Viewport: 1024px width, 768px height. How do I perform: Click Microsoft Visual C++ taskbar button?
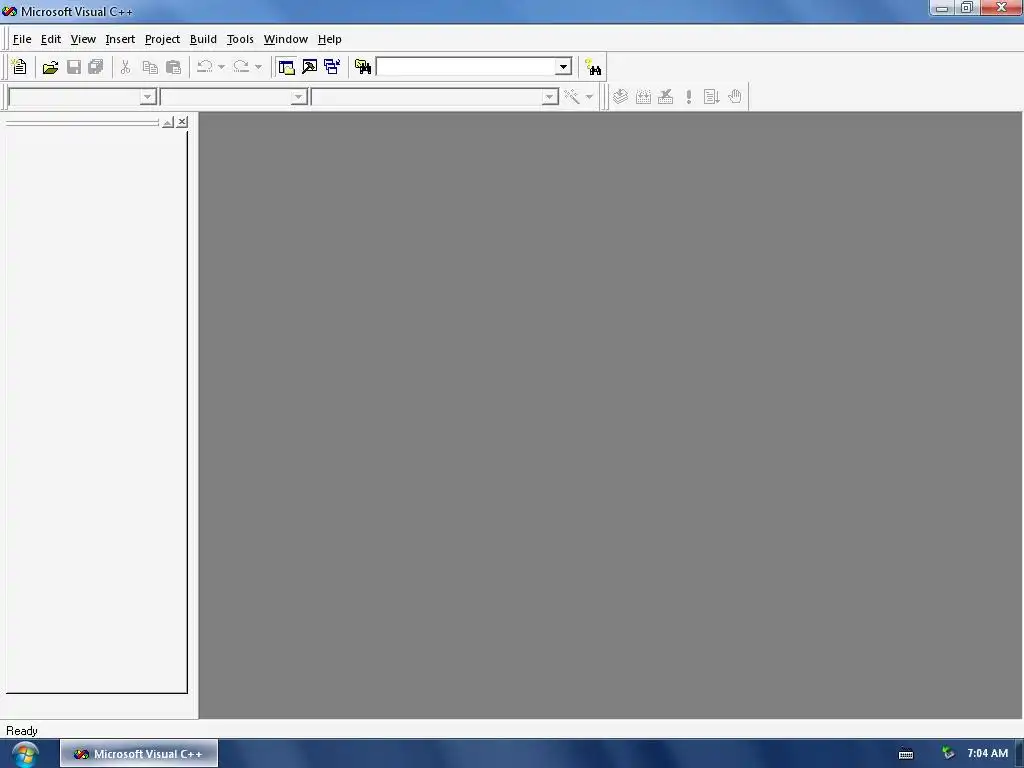(x=139, y=754)
